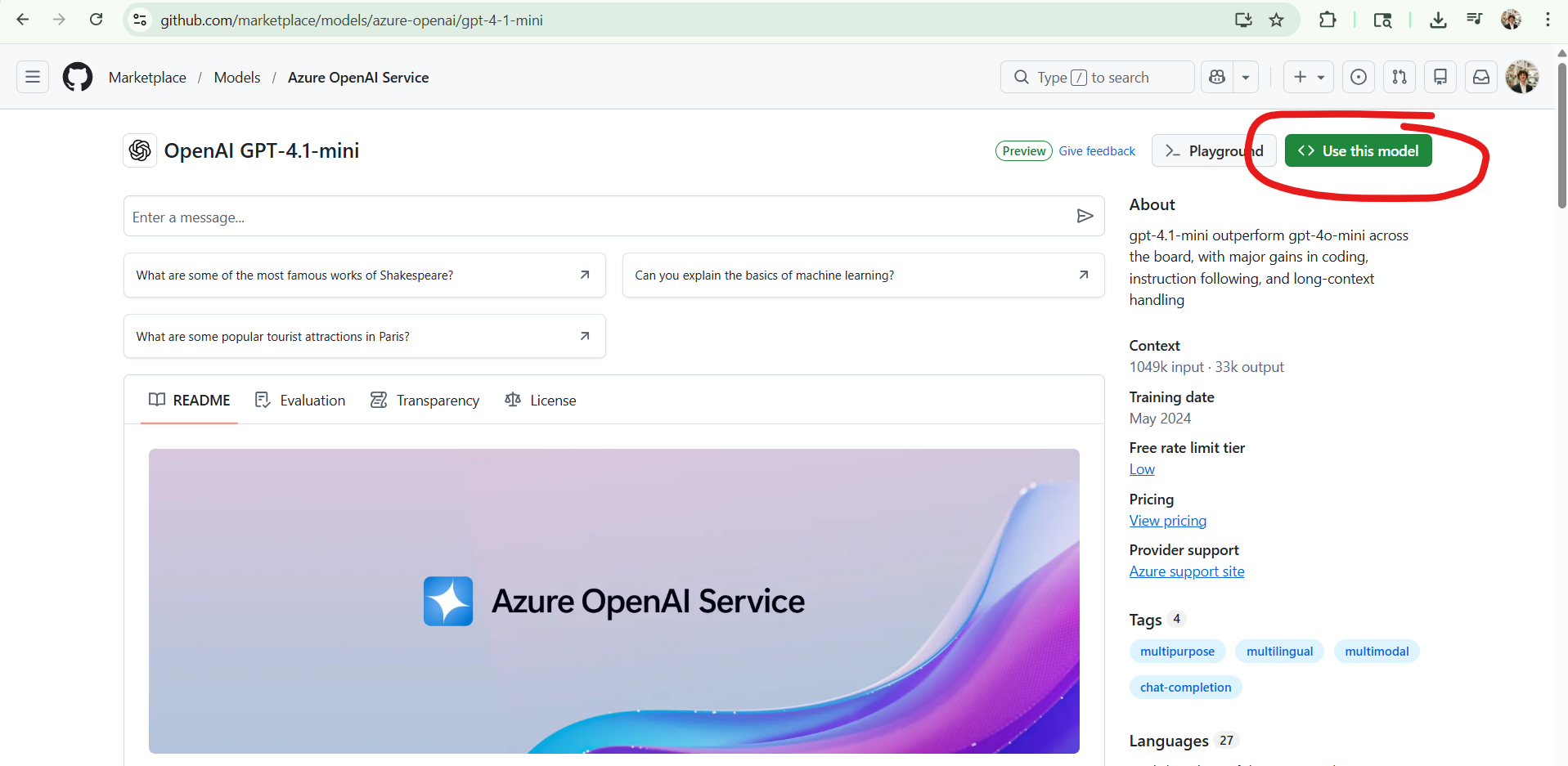Reload the current page
1568x766 pixels.
point(96,20)
